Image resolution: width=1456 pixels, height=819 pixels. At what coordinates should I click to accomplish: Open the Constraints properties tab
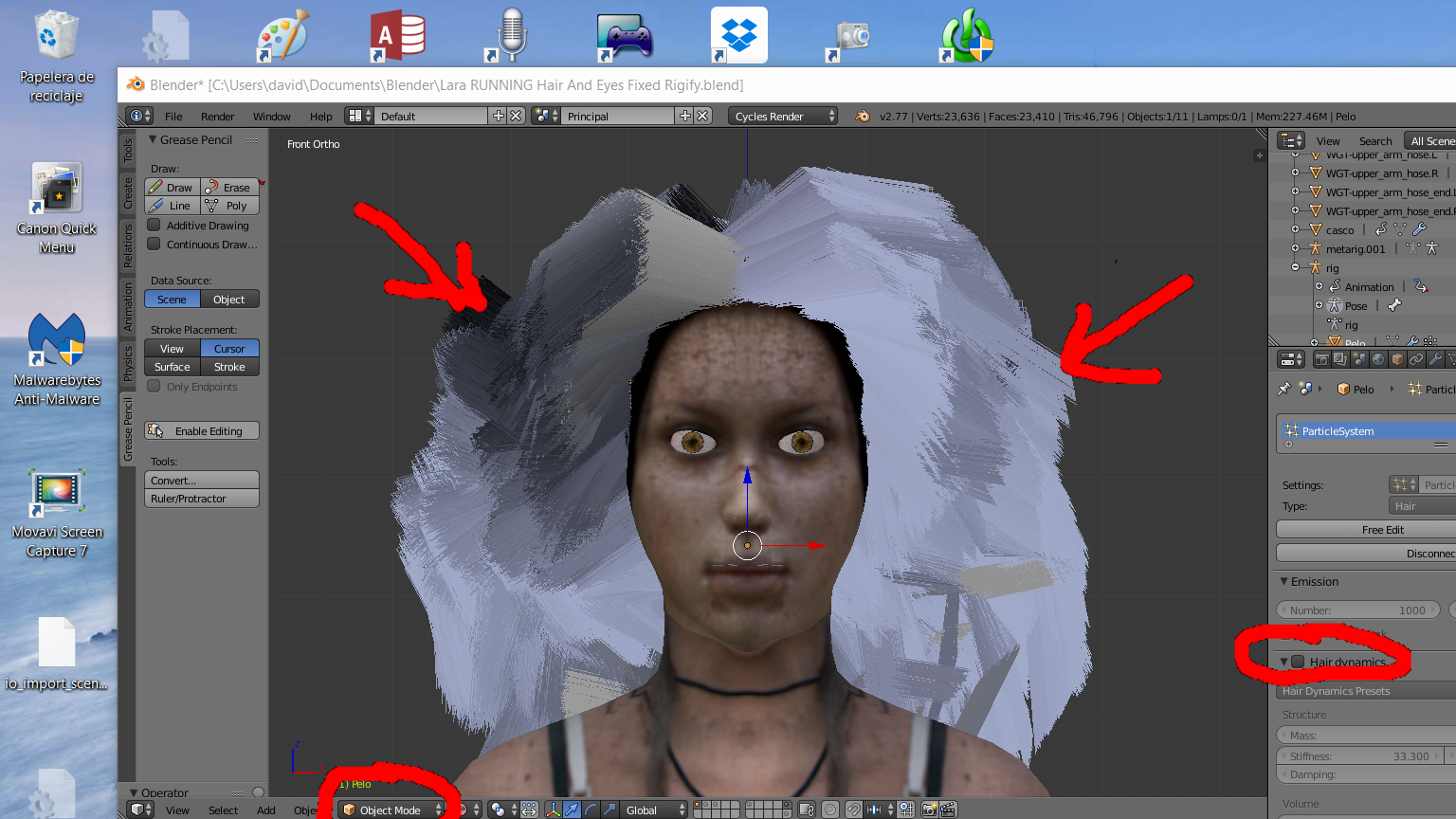pos(1416,359)
